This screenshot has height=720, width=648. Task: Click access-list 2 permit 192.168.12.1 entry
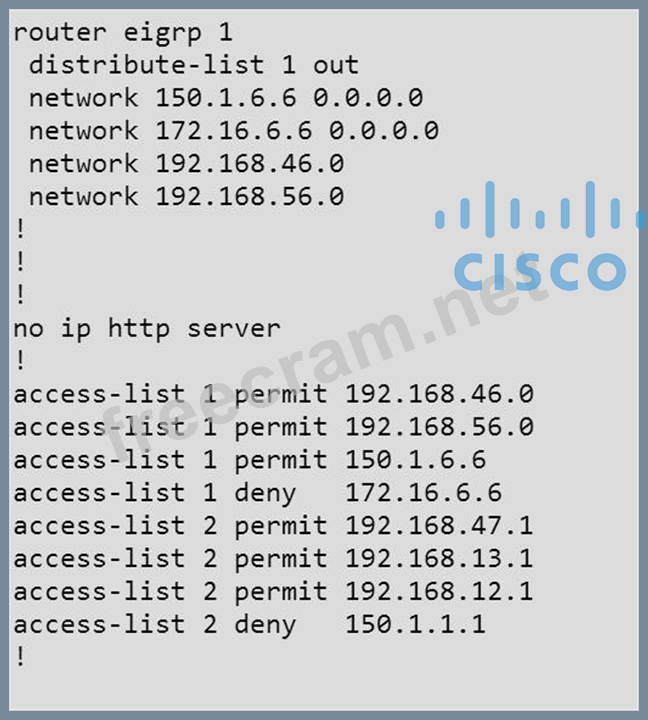click(x=273, y=591)
